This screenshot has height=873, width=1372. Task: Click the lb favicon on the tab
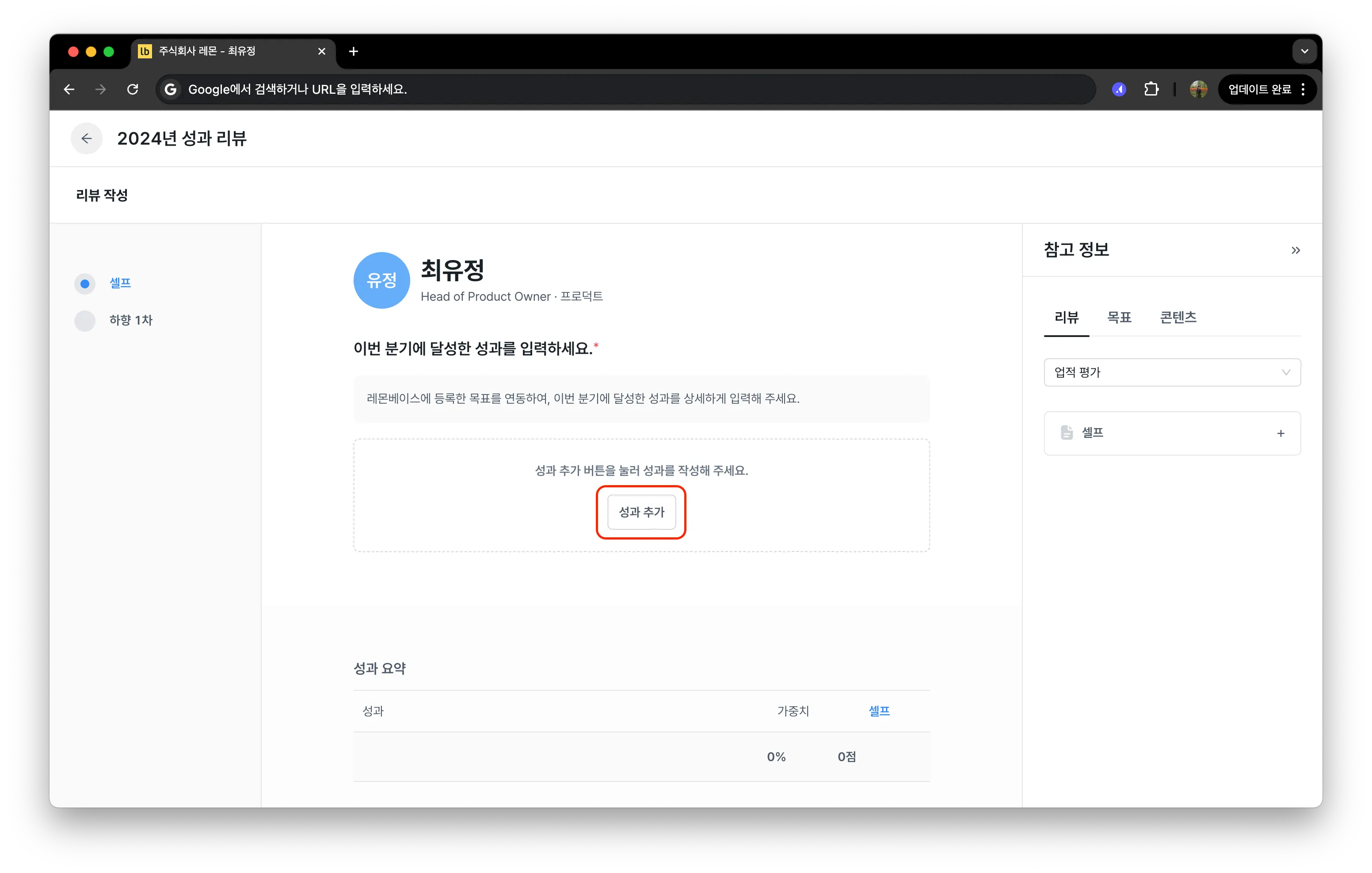[x=145, y=51]
